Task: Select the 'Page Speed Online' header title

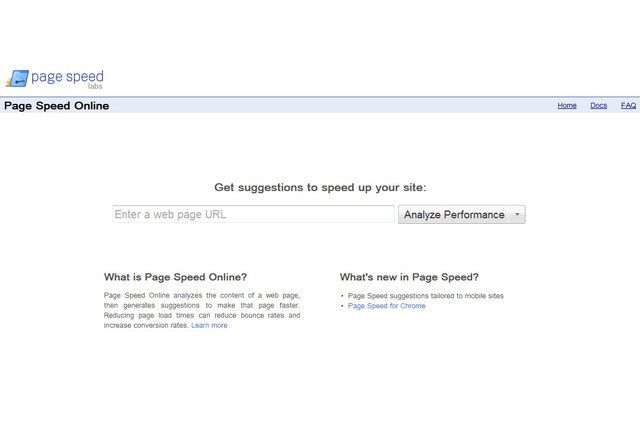Action: [x=57, y=106]
